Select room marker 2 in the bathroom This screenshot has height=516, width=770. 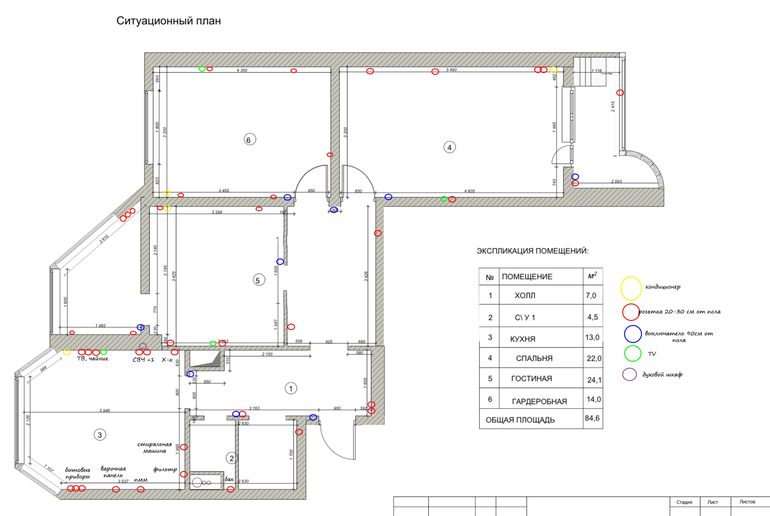[231, 458]
